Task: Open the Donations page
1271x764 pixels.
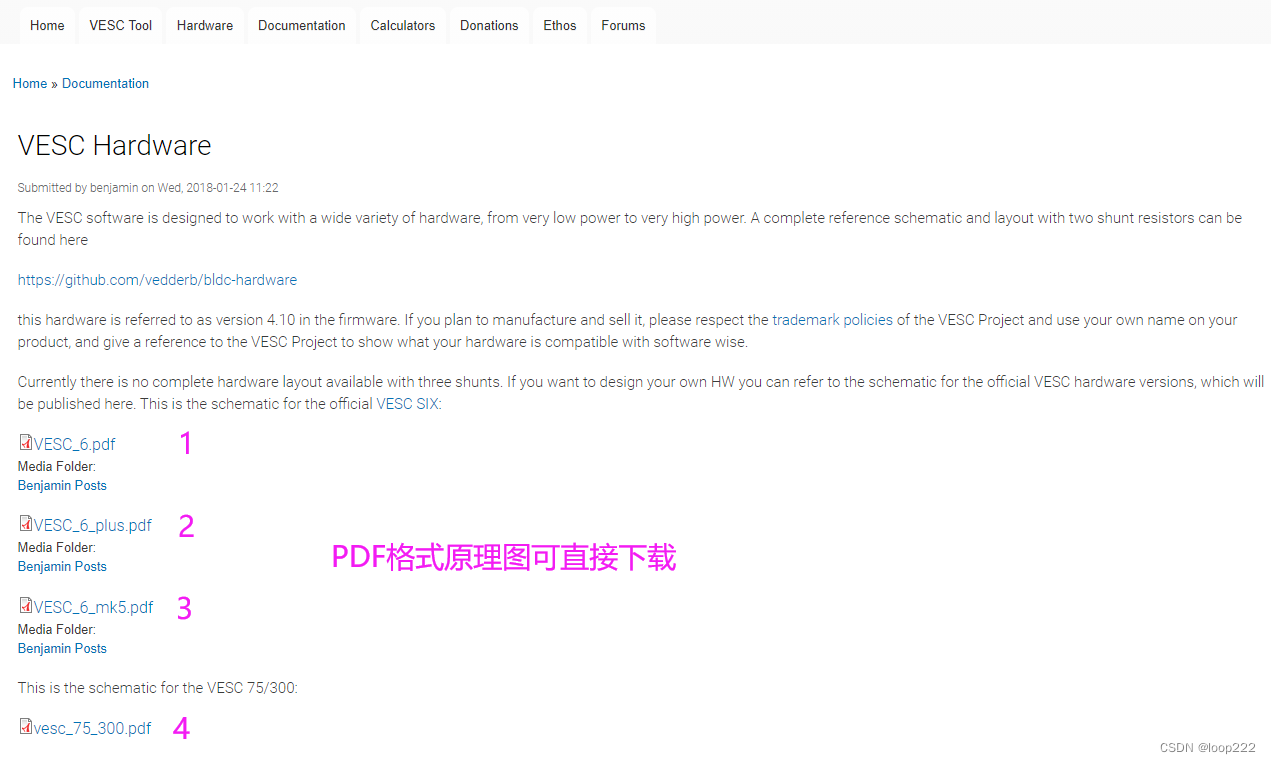Action: (488, 25)
